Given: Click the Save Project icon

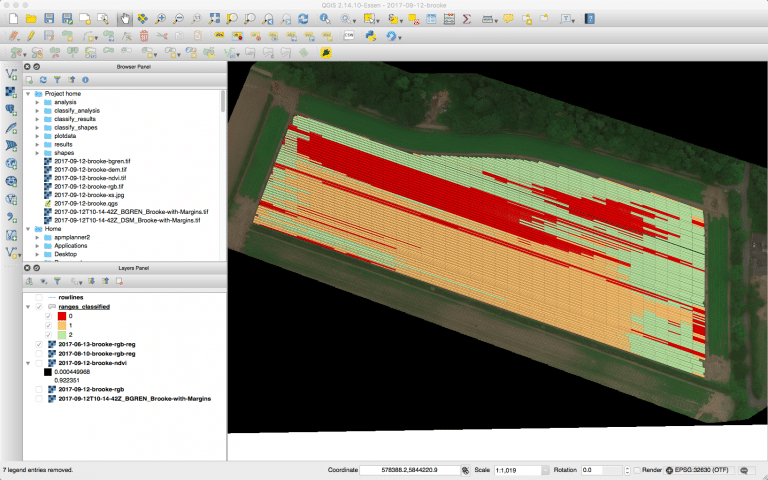Looking at the screenshot, I should 50,19.
